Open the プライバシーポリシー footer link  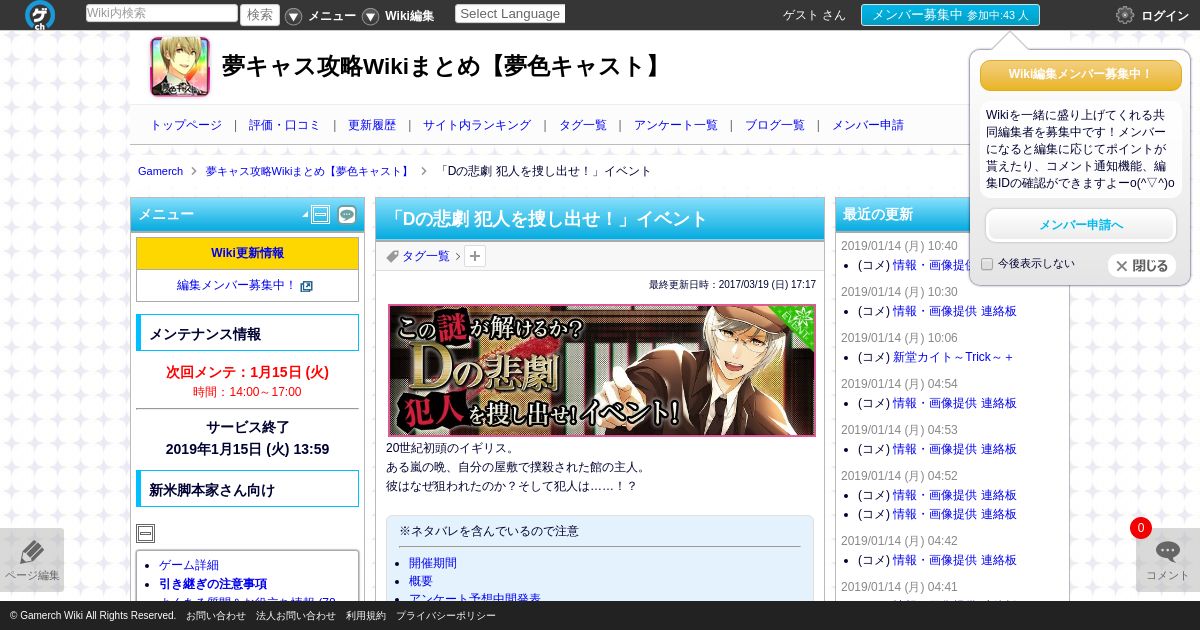[x=446, y=616]
